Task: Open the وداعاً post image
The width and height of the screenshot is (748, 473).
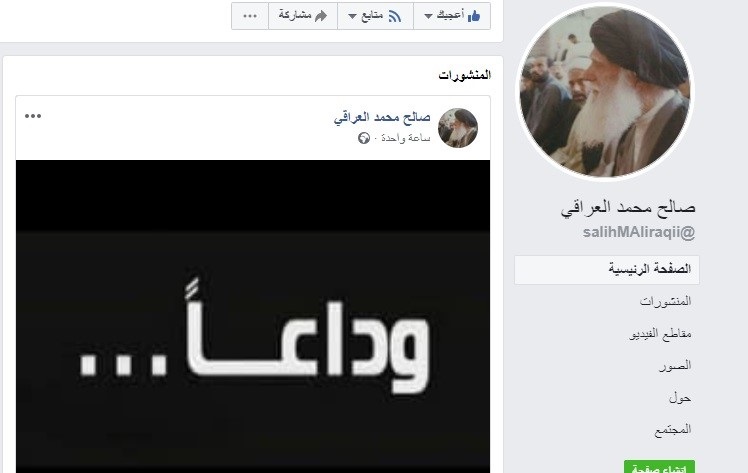Action: pos(253,316)
